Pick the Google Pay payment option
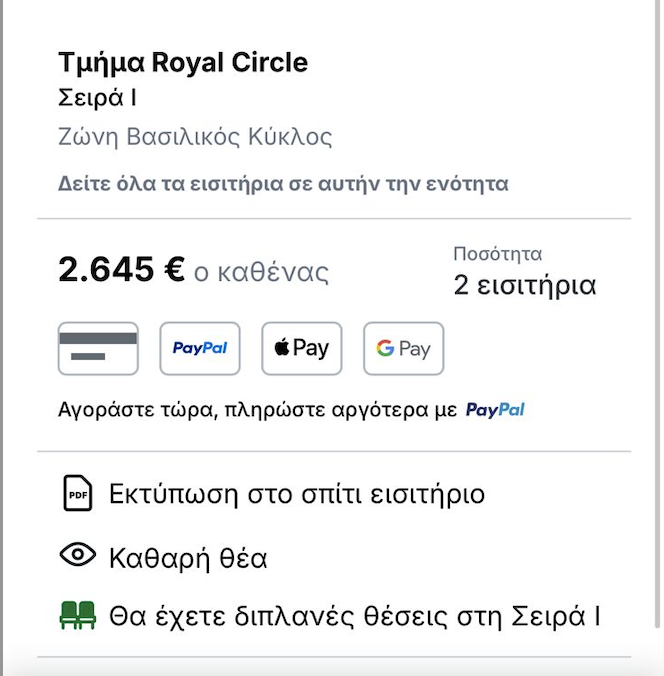 [403, 348]
